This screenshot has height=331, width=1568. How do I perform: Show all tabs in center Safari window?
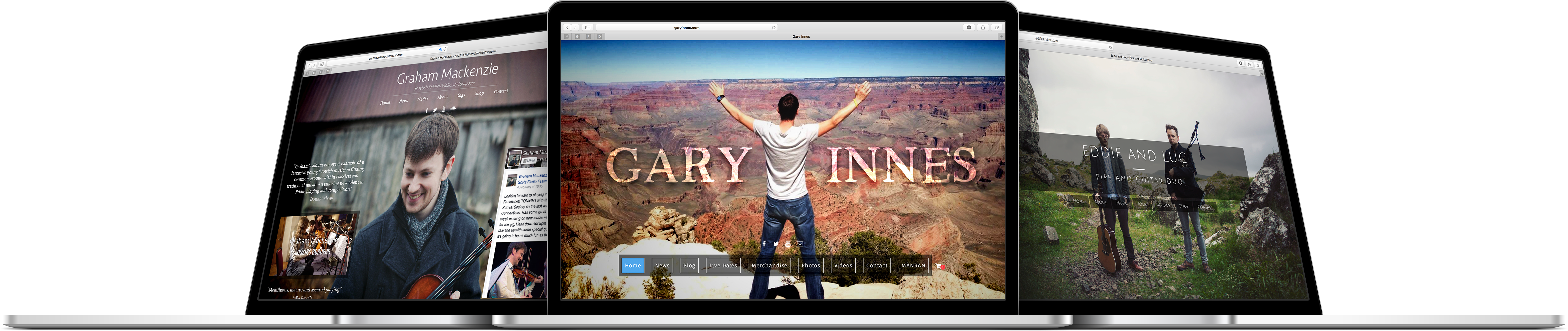997,28
